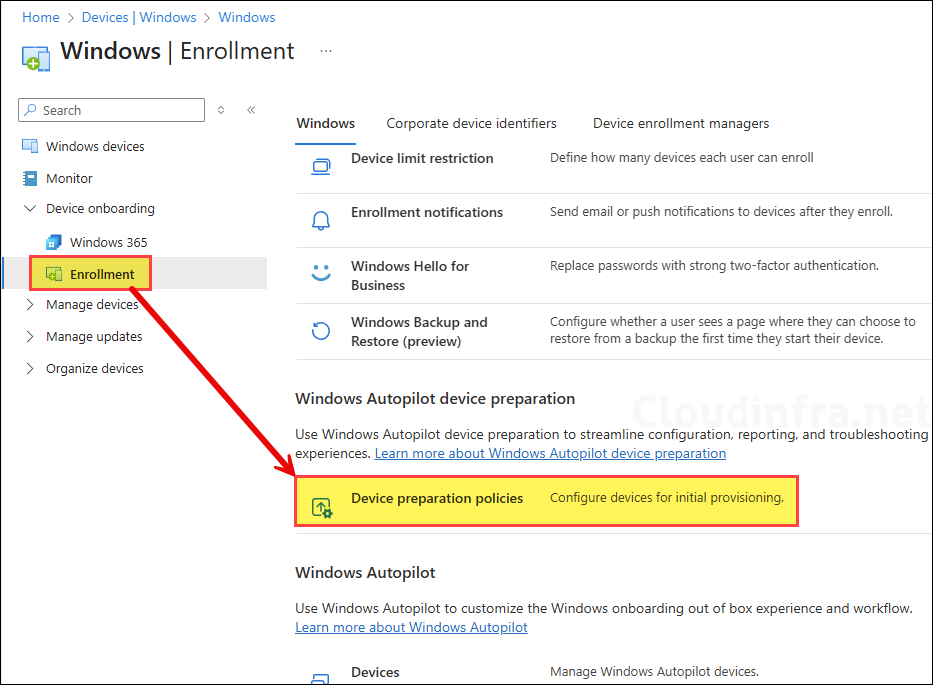Switch to Device enrollment managers tab
The width and height of the screenshot is (933, 685).
(680, 124)
